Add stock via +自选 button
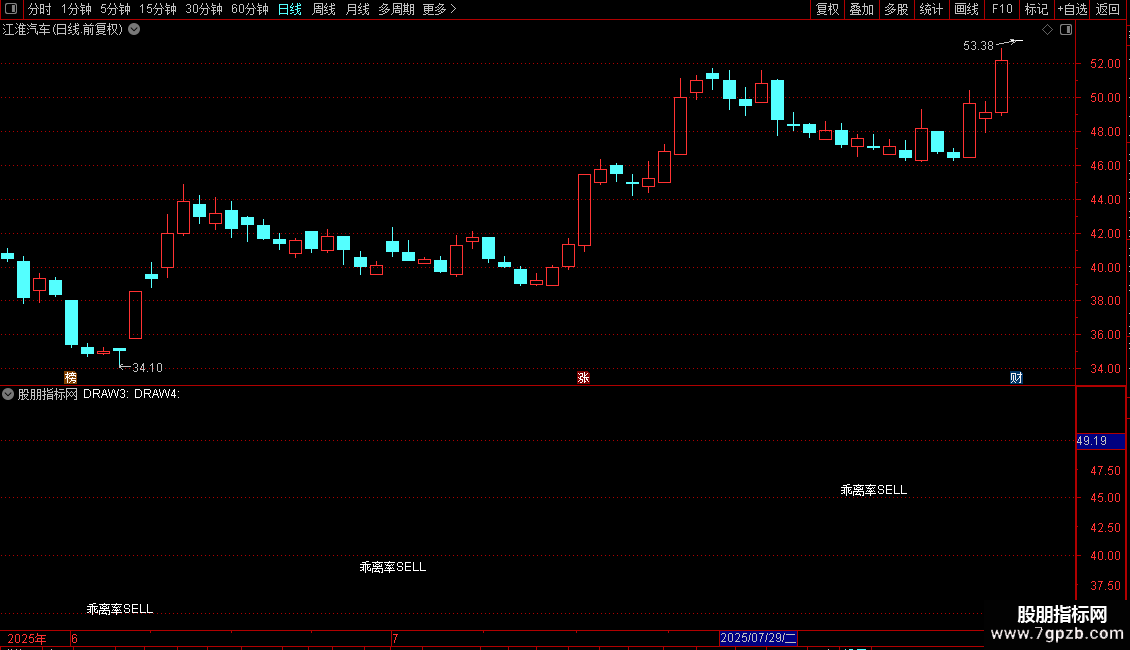 [x=1072, y=9]
